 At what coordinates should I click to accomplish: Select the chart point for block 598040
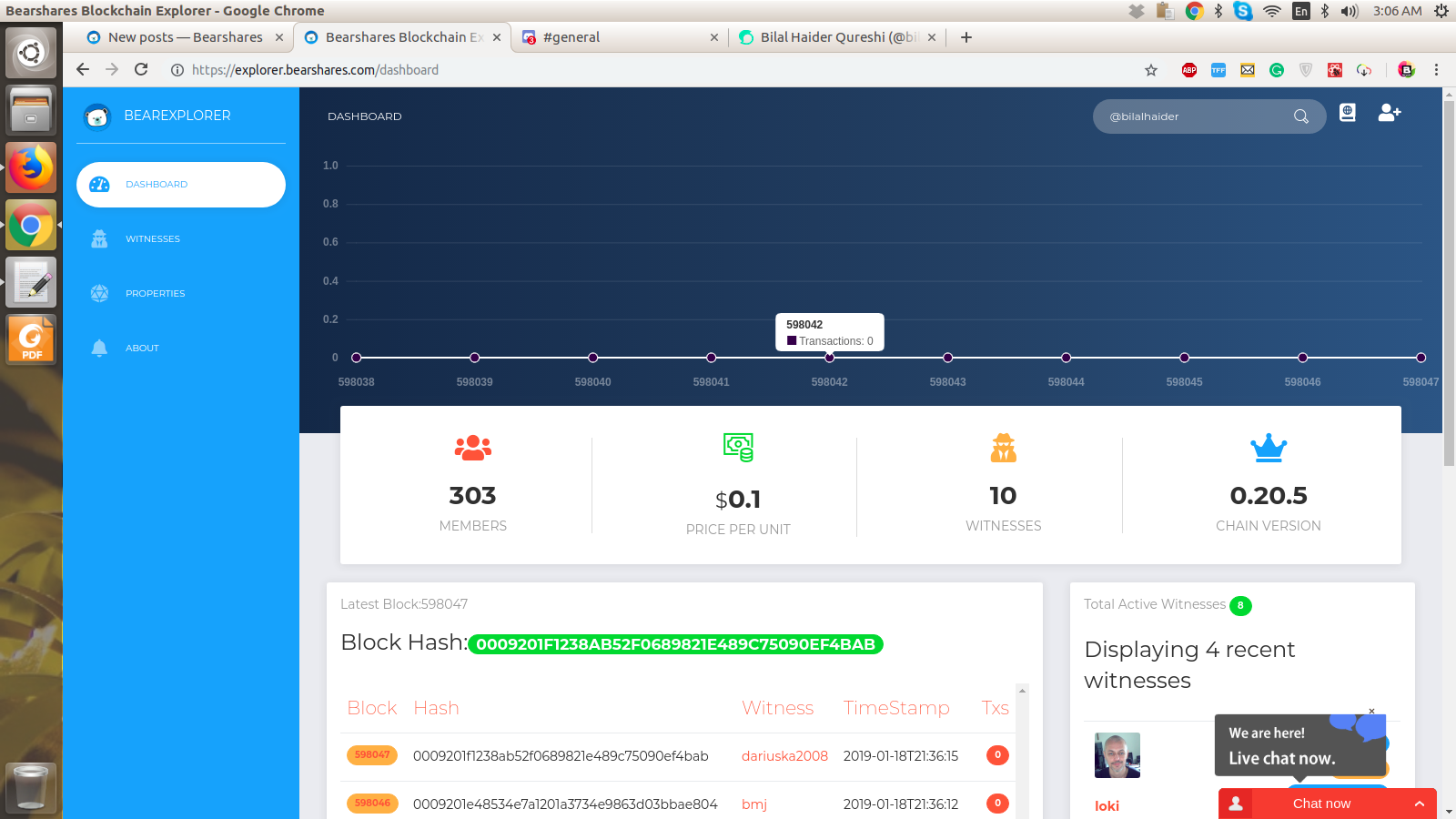(593, 358)
